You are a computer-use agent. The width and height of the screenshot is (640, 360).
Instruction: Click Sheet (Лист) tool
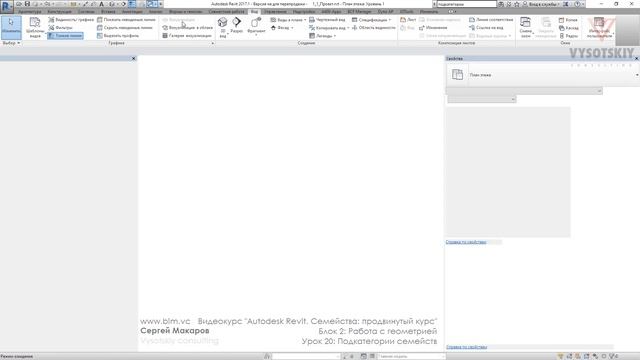408,20
